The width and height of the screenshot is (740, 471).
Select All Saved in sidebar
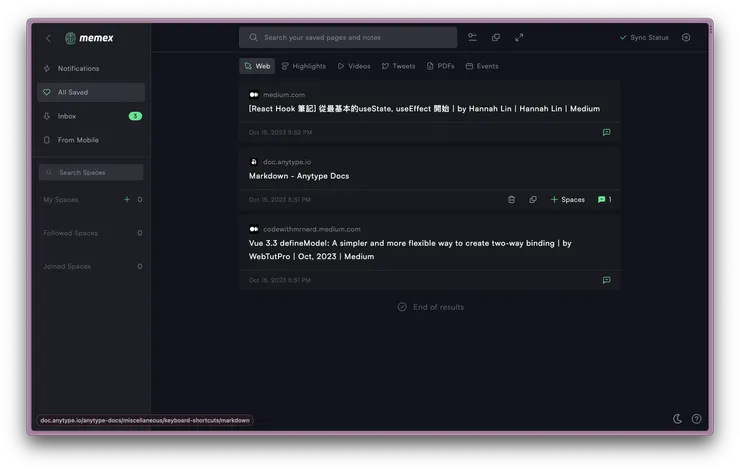(x=91, y=93)
